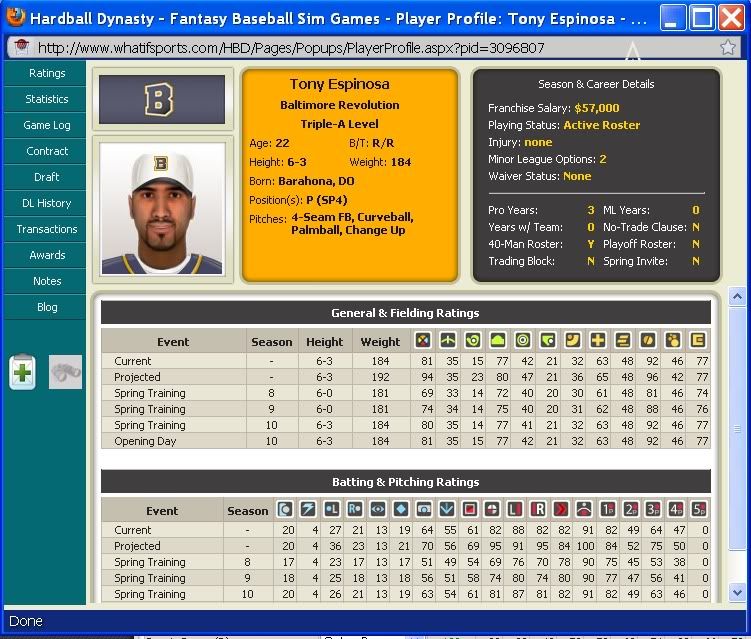Click the scroll up arrow on the ratings scrollbar

tap(736, 297)
